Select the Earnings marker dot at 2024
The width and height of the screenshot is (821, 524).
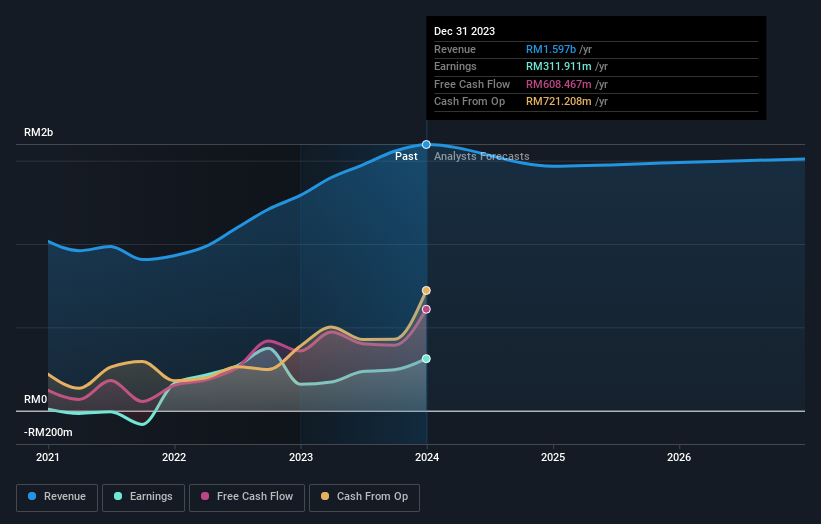pyautogui.click(x=426, y=359)
